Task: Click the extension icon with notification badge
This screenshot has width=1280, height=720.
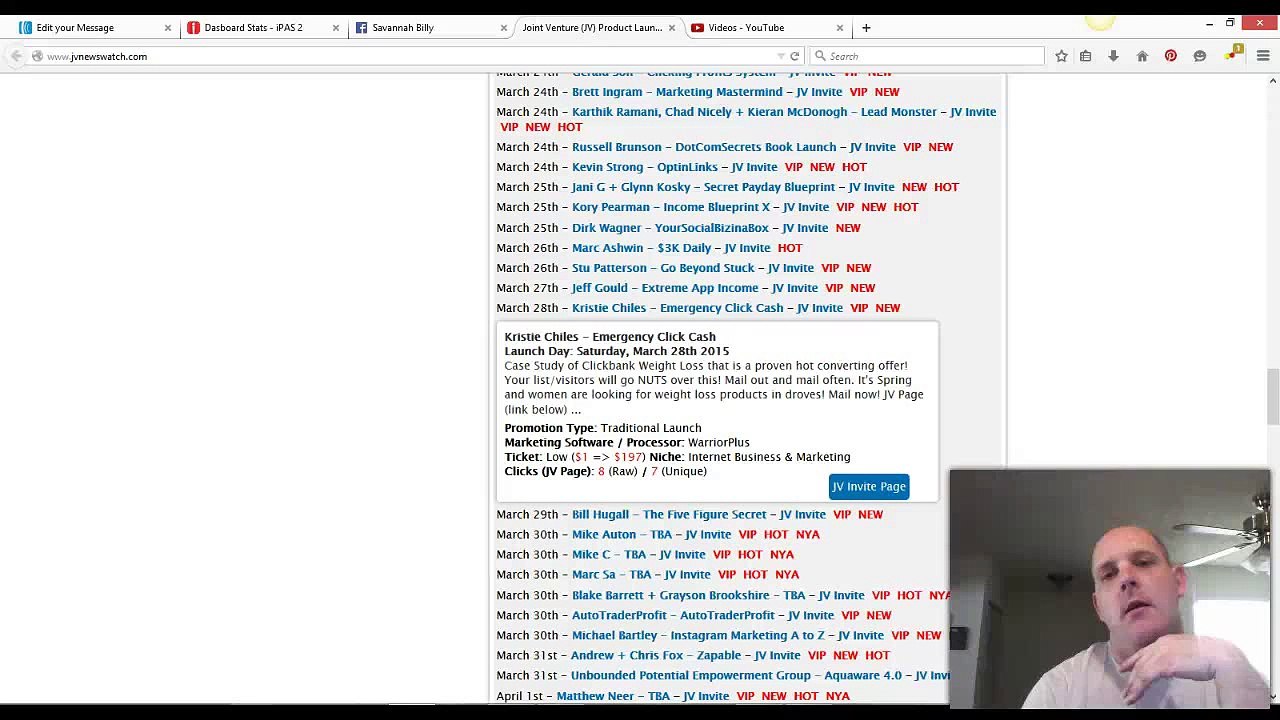Action: (x=1233, y=53)
